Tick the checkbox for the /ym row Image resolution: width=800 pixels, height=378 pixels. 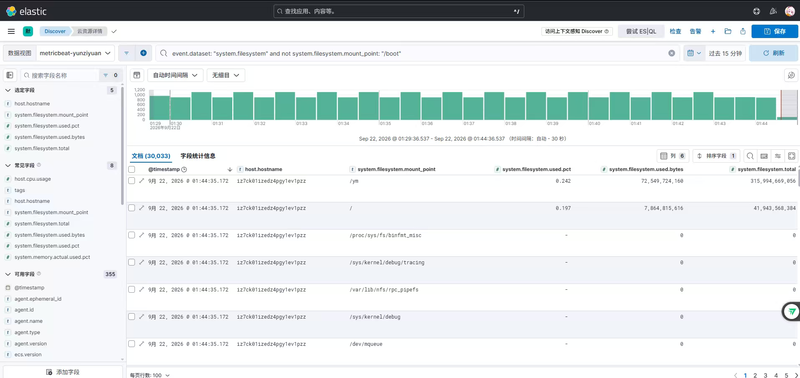pos(132,181)
